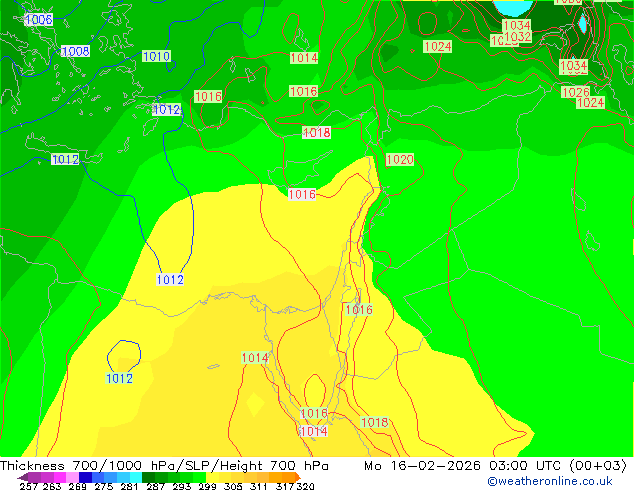Click the legend value 305
This screenshot has width=634, height=490.
point(233,486)
